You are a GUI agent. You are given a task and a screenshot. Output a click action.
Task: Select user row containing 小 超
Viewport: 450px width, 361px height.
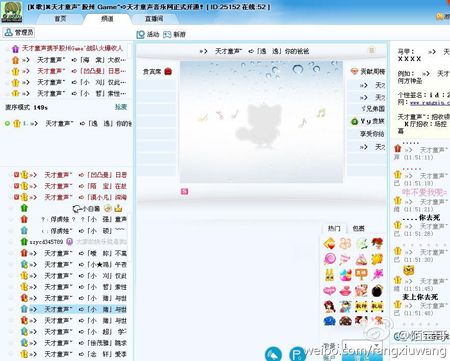[x=74, y=332]
